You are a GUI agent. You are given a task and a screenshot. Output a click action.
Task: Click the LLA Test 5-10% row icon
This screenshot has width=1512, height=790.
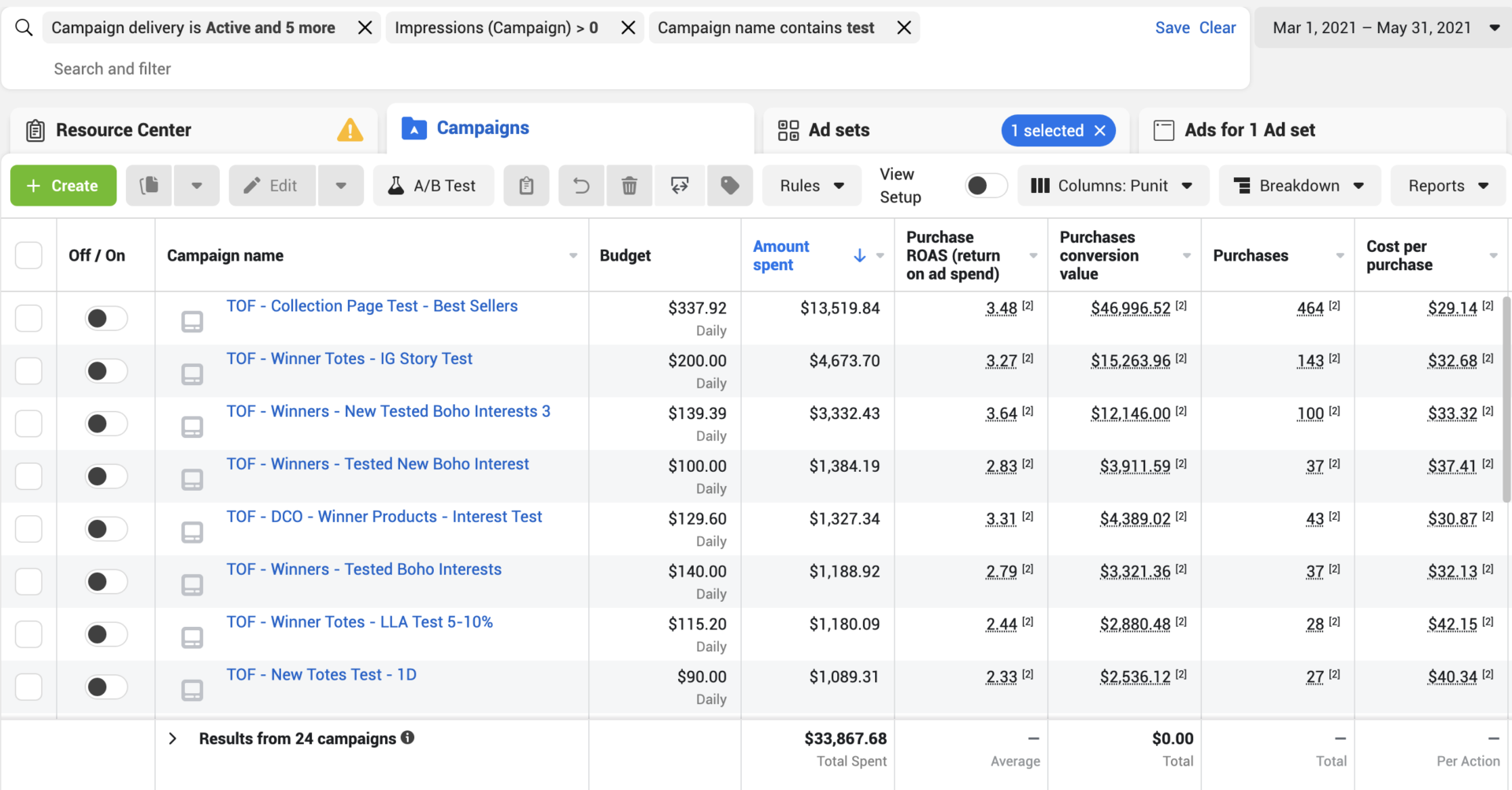point(192,637)
